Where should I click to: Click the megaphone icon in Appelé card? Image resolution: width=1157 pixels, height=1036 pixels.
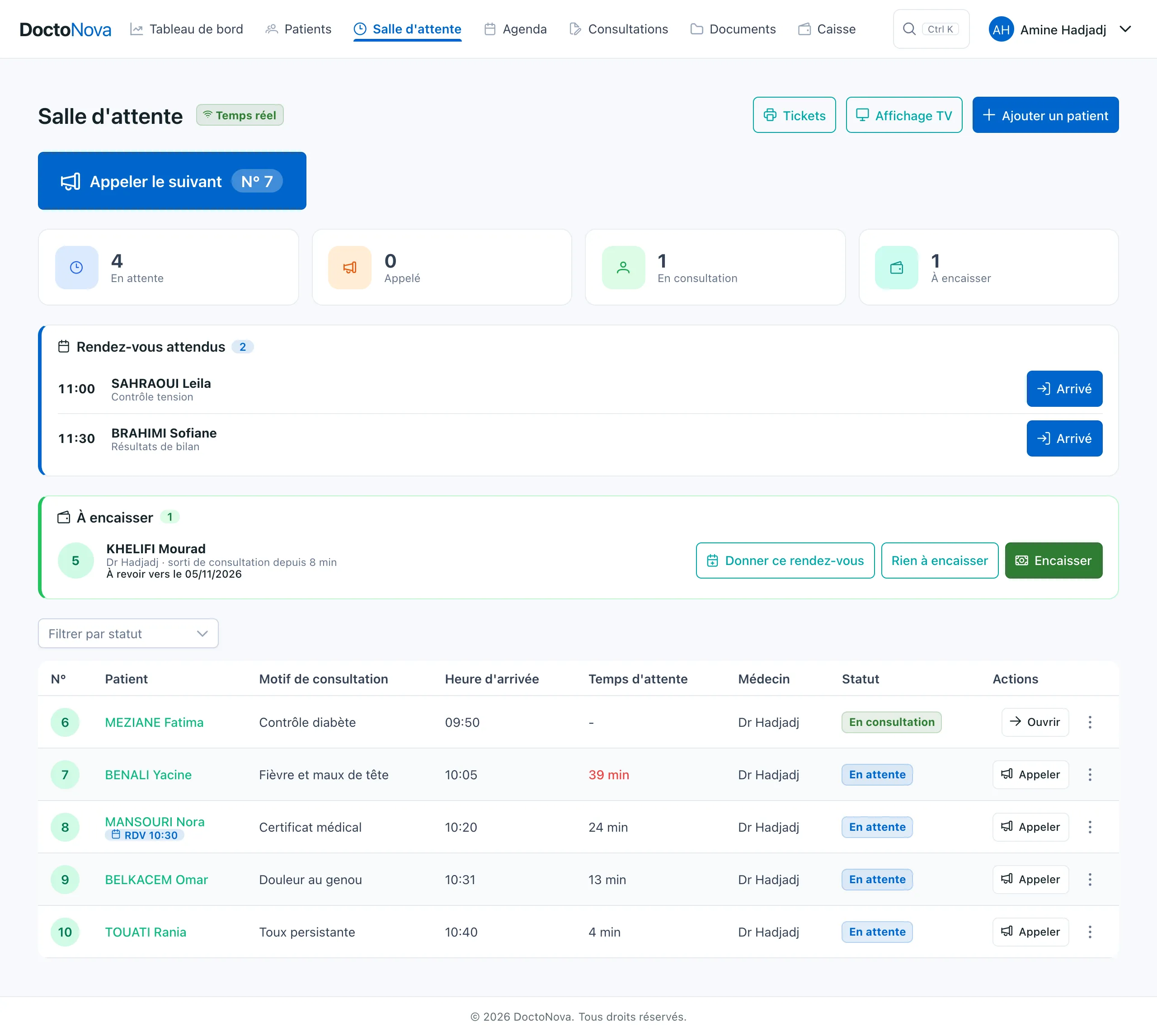pos(349,268)
